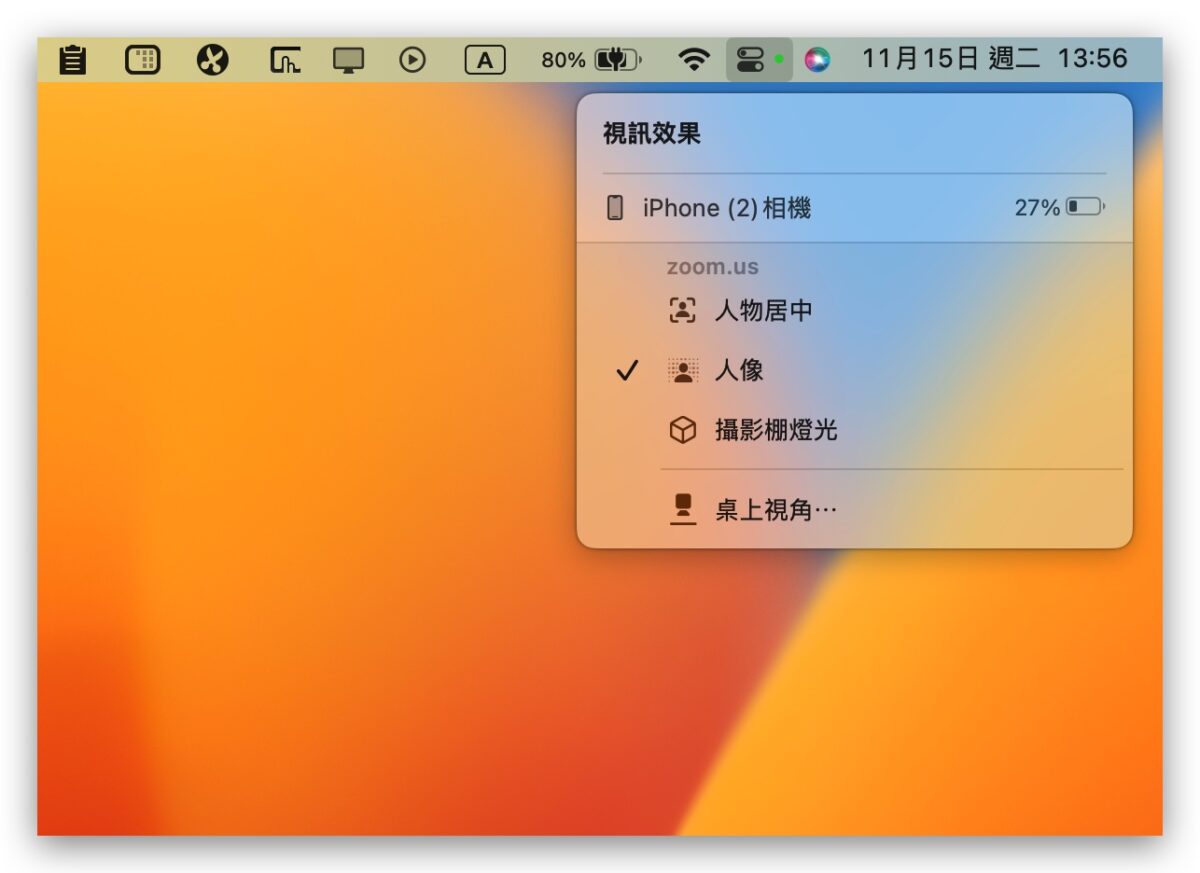Click the Desk View icon

point(682,510)
